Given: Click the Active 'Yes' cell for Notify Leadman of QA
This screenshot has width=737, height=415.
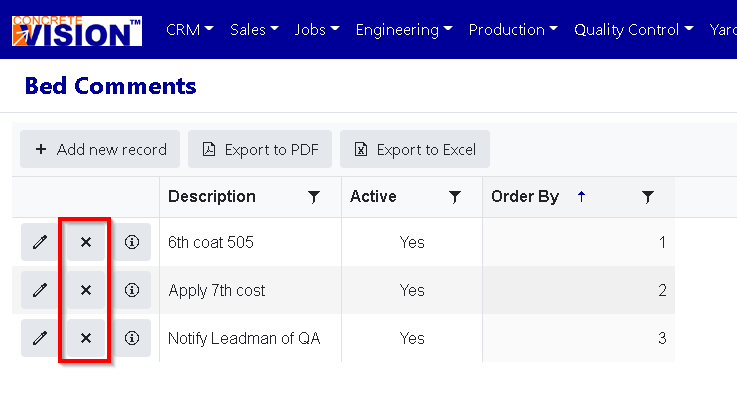Looking at the screenshot, I should pyautogui.click(x=412, y=338).
